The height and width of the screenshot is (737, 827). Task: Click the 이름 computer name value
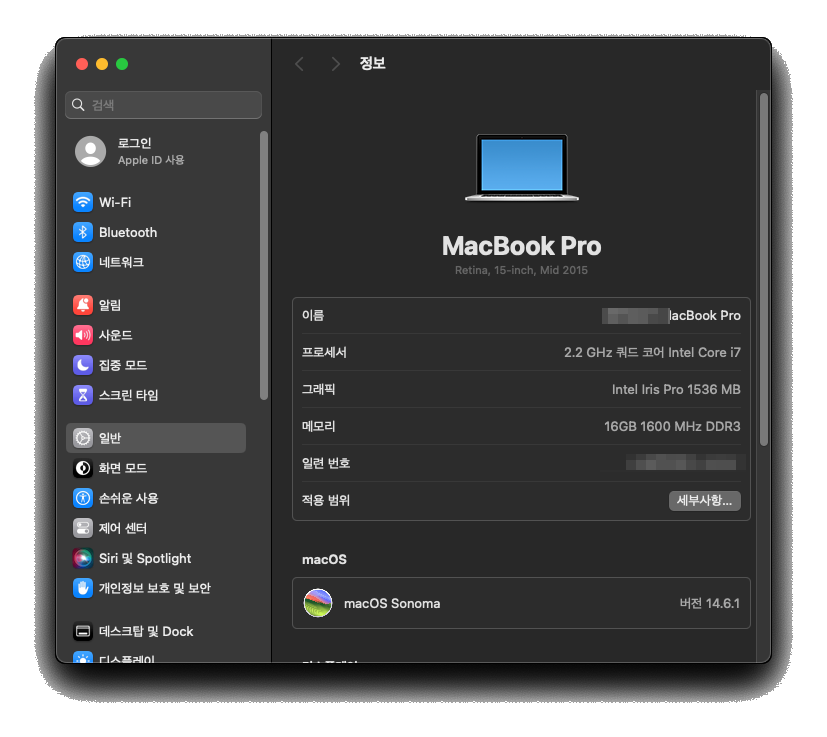(x=671, y=315)
